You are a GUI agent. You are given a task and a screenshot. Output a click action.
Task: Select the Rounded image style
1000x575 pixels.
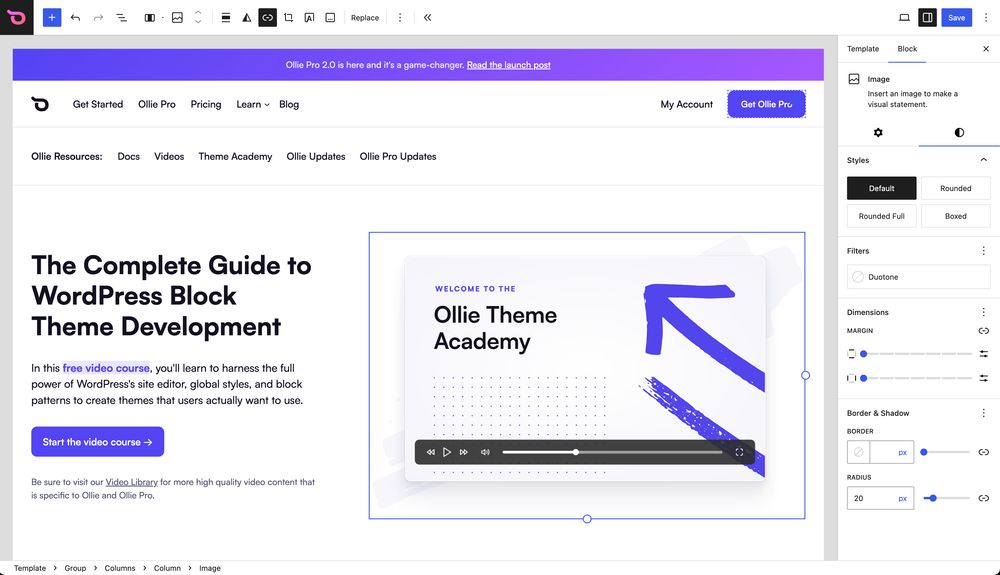(x=955, y=188)
